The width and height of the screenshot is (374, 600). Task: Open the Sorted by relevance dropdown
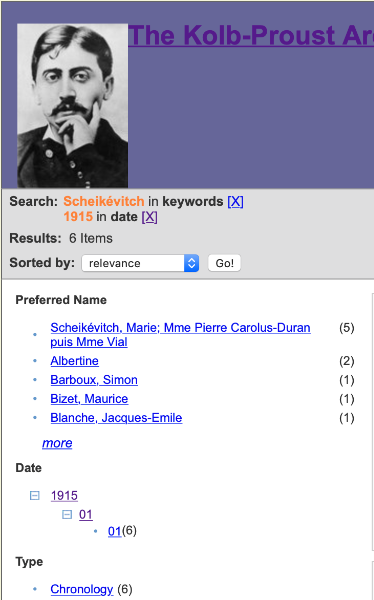(x=140, y=263)
